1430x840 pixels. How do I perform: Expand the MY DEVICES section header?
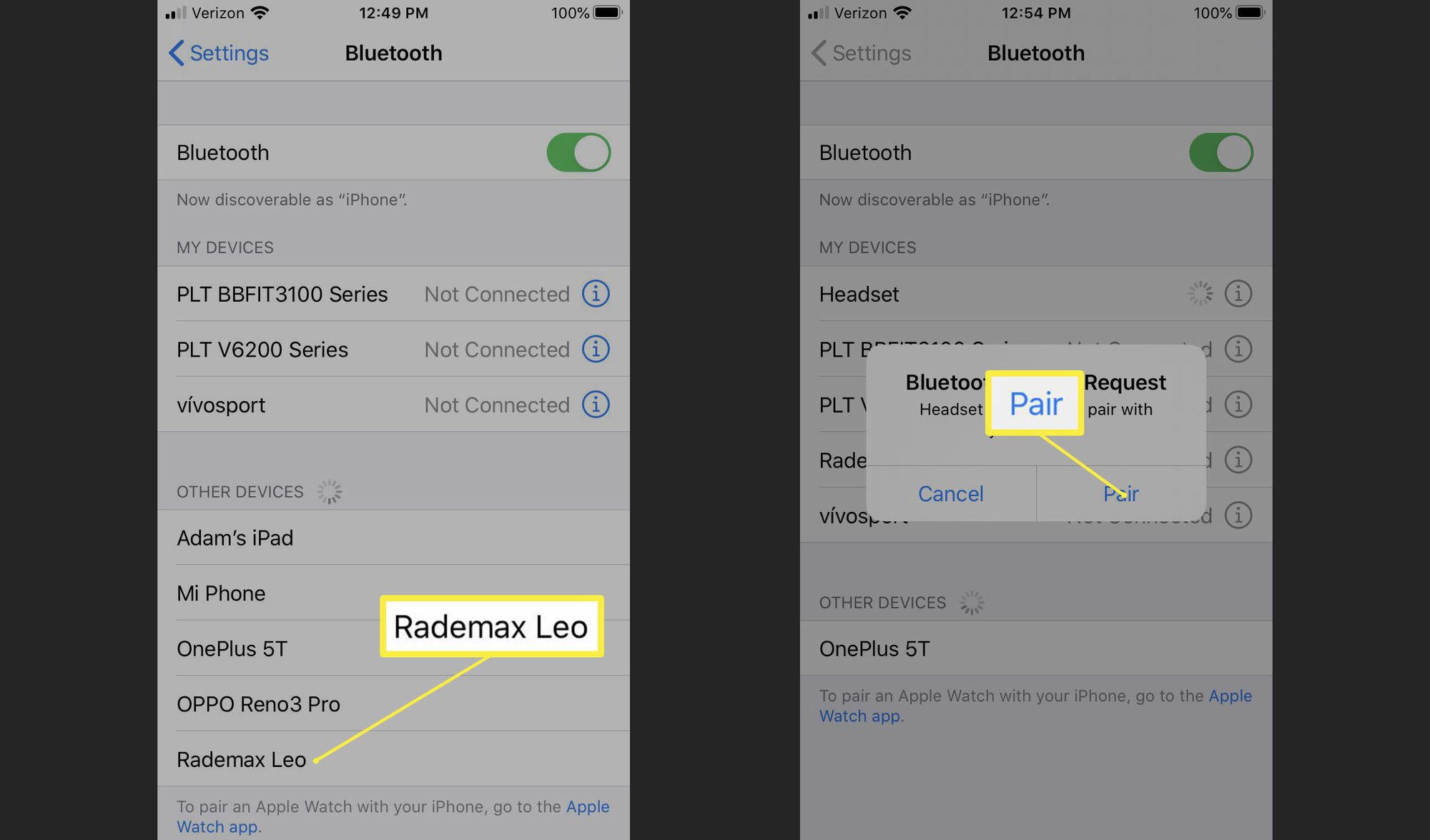[x=225, y=248]
